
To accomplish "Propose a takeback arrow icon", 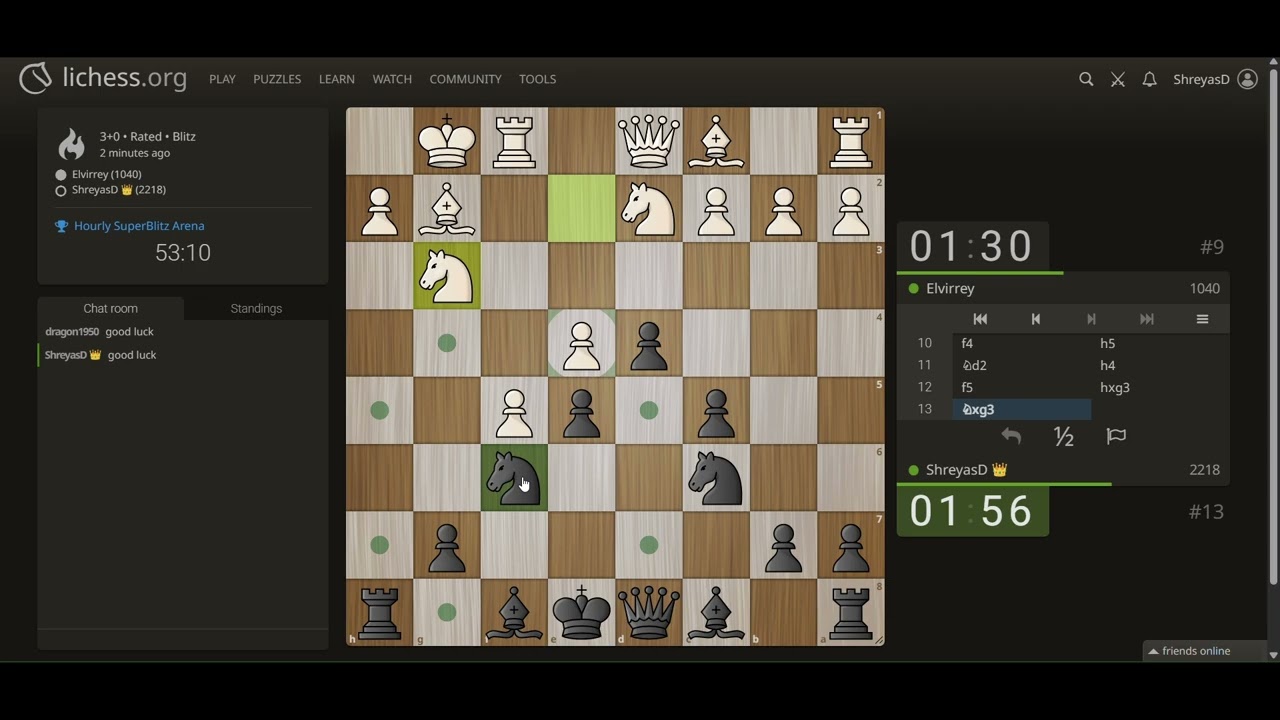I will [1011, 437].
